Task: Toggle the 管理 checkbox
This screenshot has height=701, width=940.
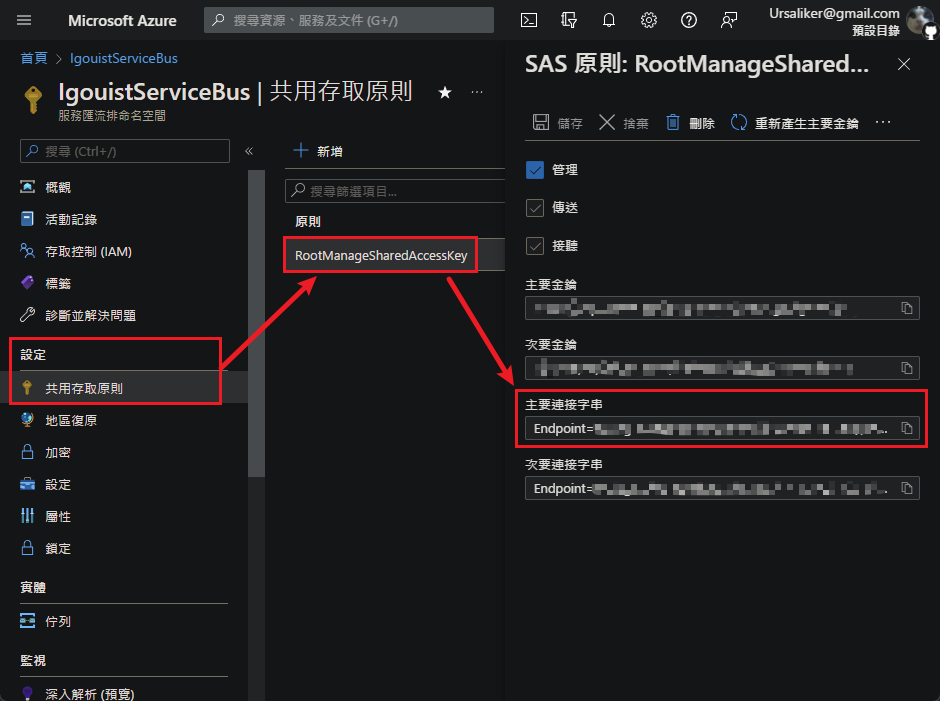Action: (x=535, y=170)
